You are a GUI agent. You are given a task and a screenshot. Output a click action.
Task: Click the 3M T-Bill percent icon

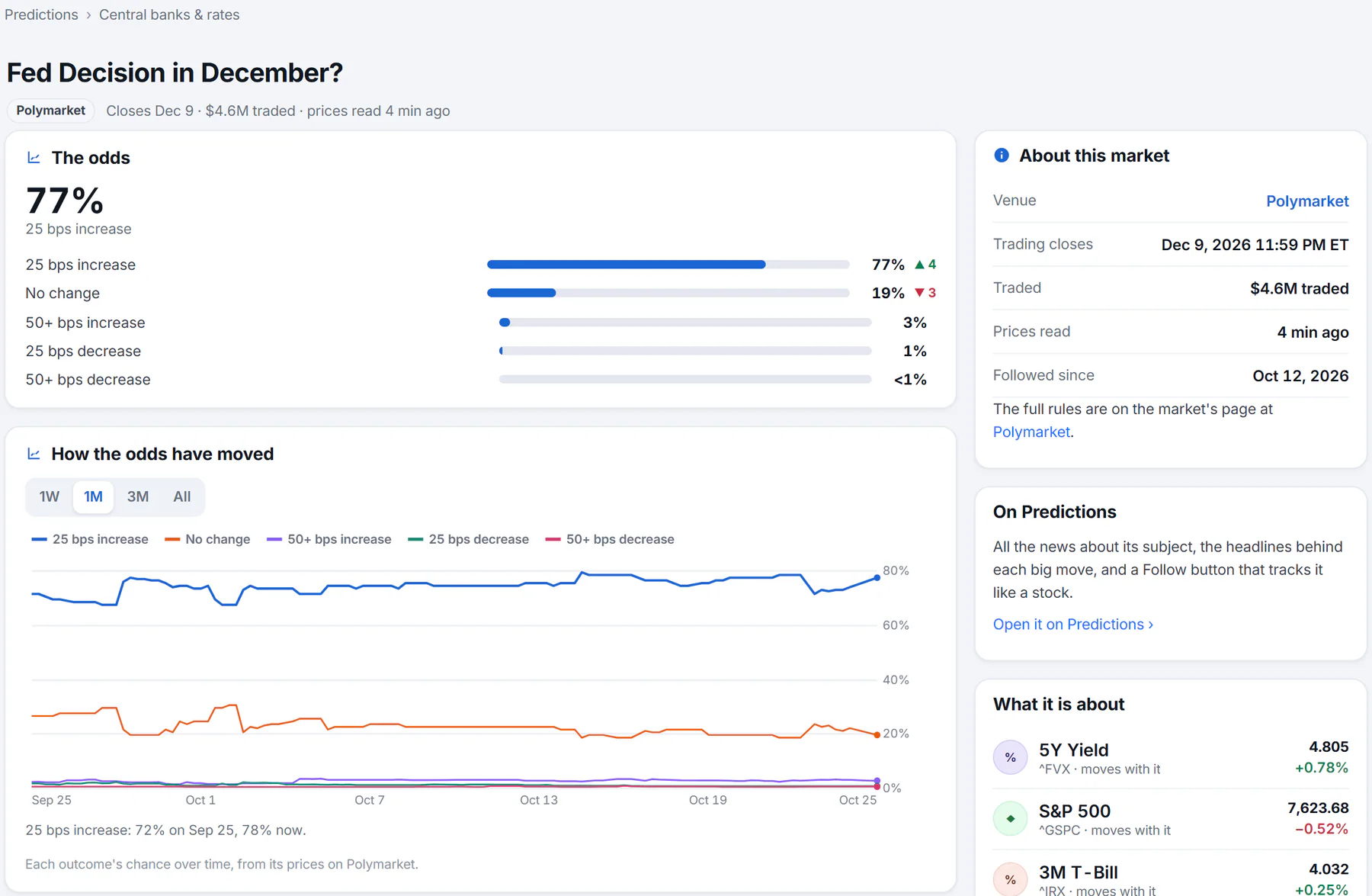pyautogui.click(x=1011, y=878)
